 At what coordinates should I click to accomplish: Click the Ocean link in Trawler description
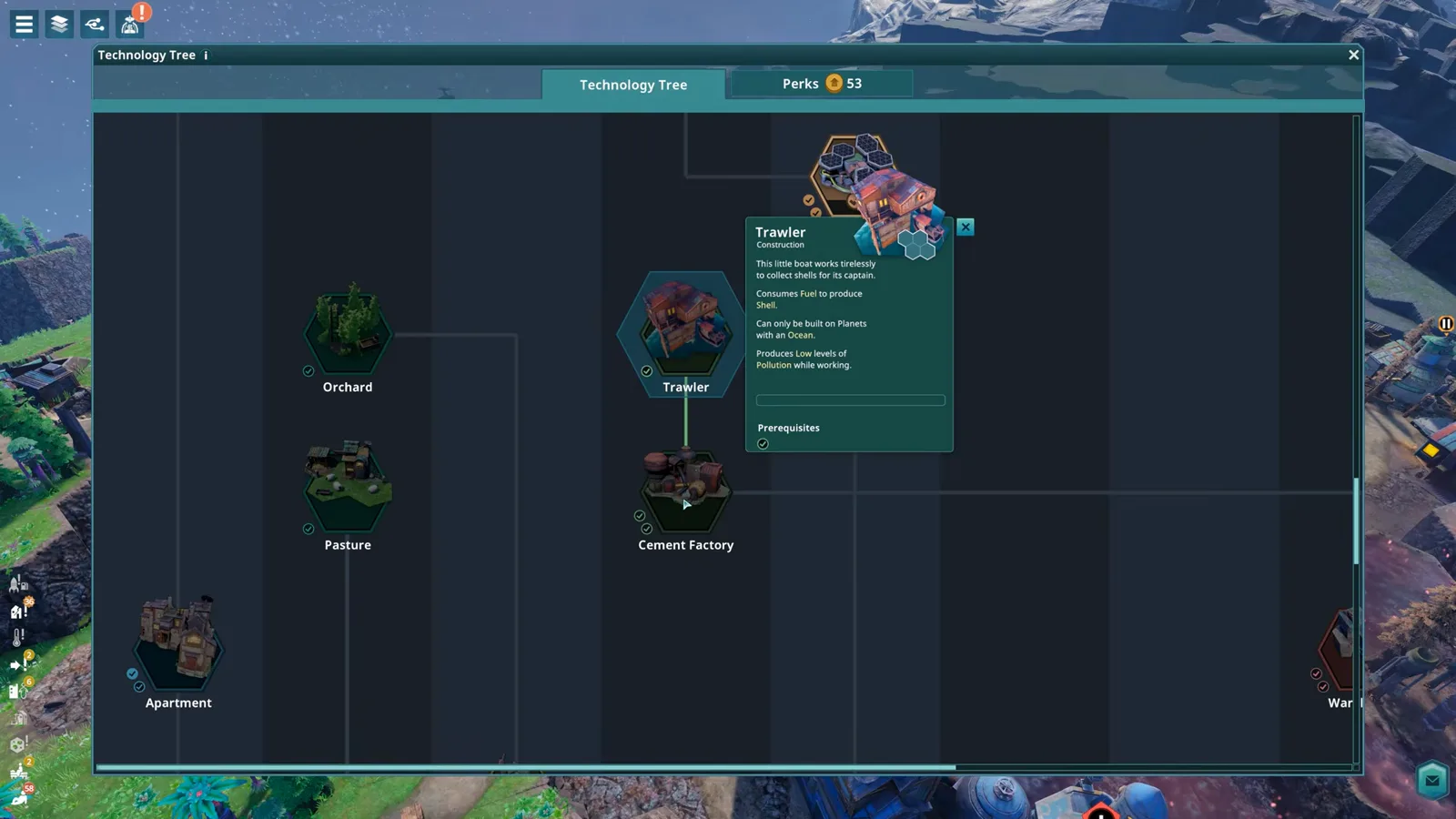[x=800, y=336]
